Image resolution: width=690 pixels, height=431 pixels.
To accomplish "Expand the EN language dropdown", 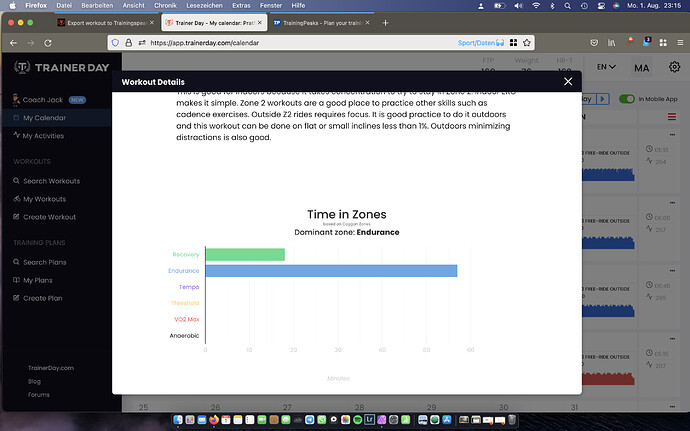I will [606, 67].
